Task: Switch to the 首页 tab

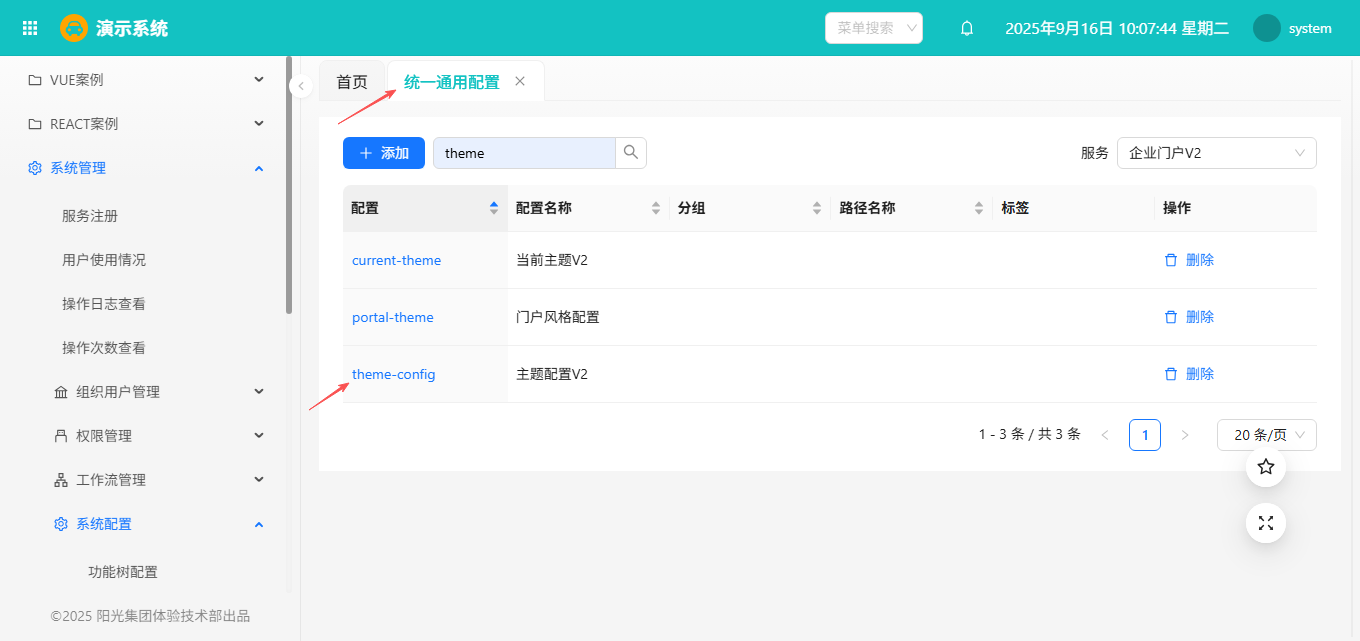Action: 352,82
